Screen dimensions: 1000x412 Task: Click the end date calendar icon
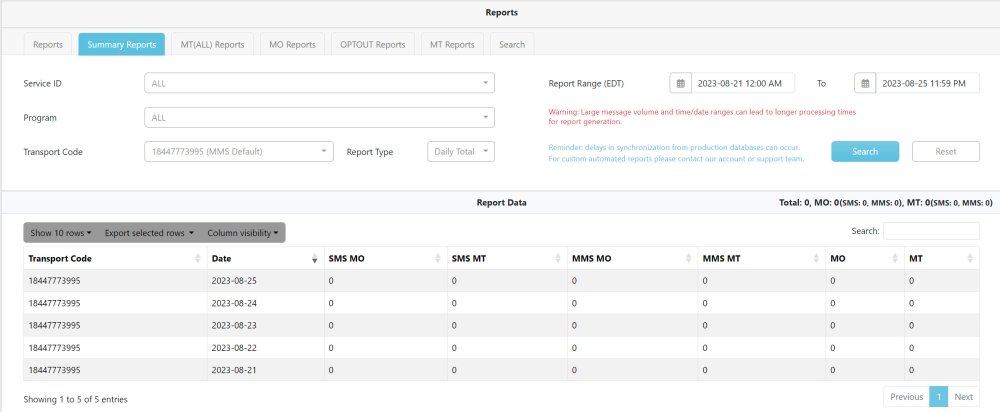[x=865, y=83]
